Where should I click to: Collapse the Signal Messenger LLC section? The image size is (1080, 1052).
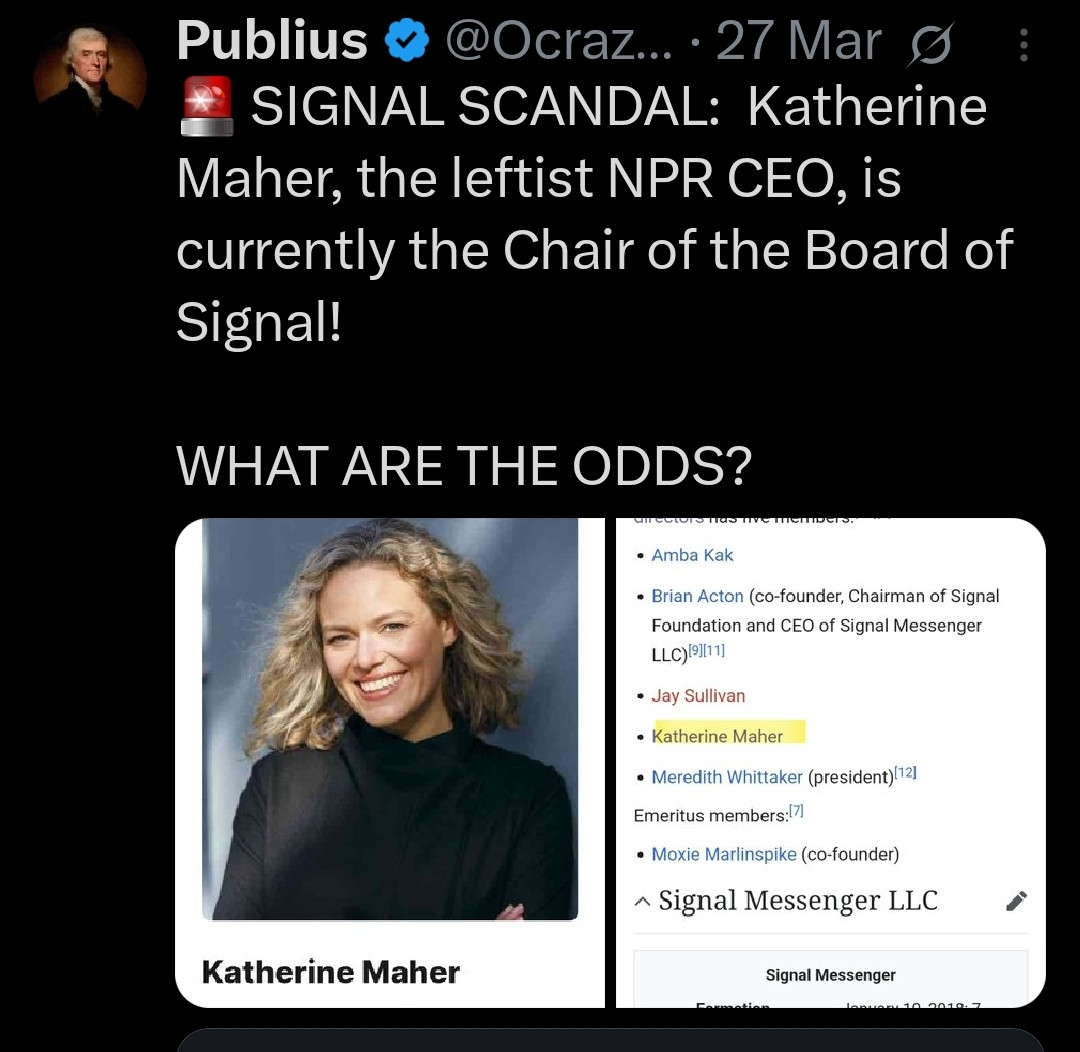(x=643, y=902)
